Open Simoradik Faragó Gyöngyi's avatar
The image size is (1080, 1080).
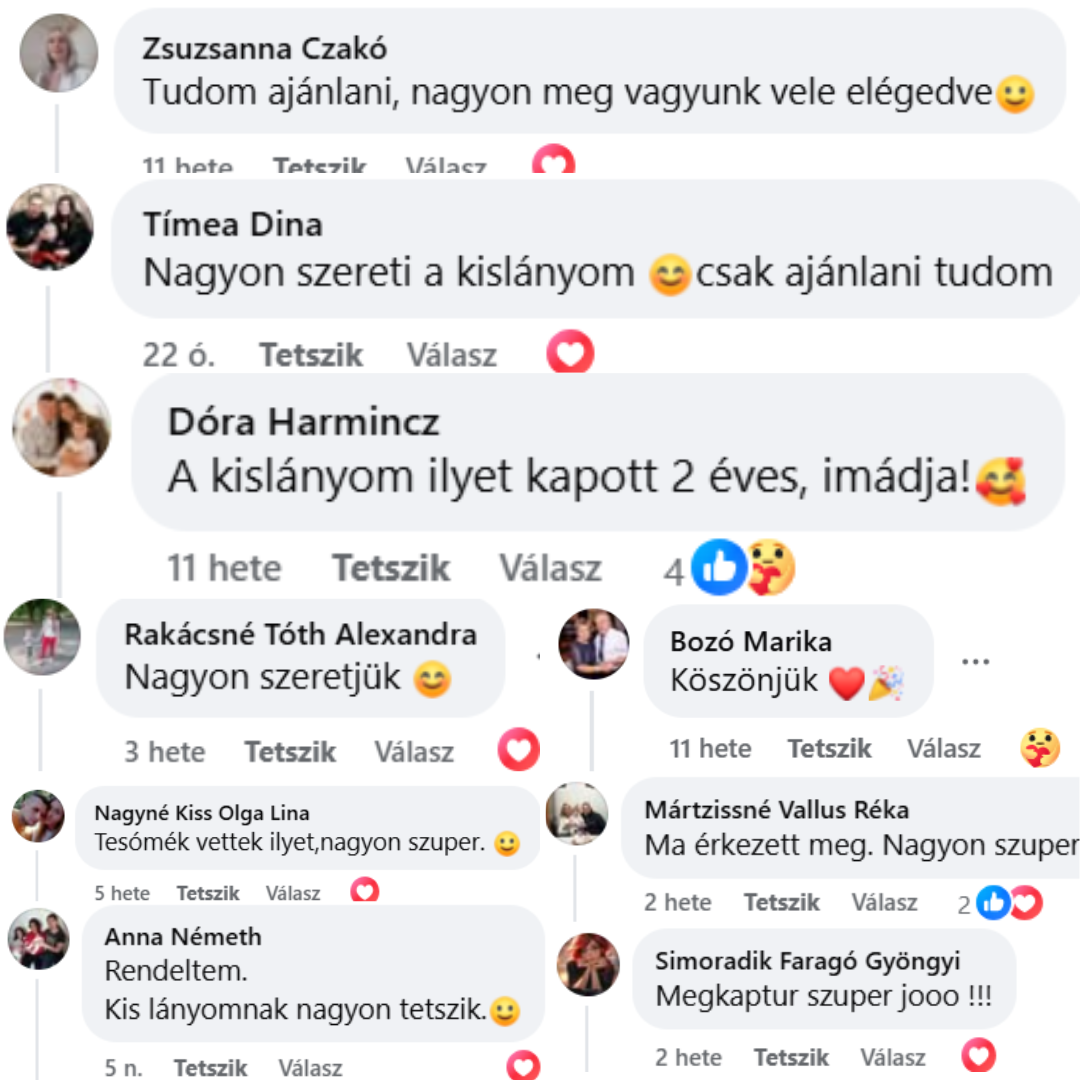[588, 964]
